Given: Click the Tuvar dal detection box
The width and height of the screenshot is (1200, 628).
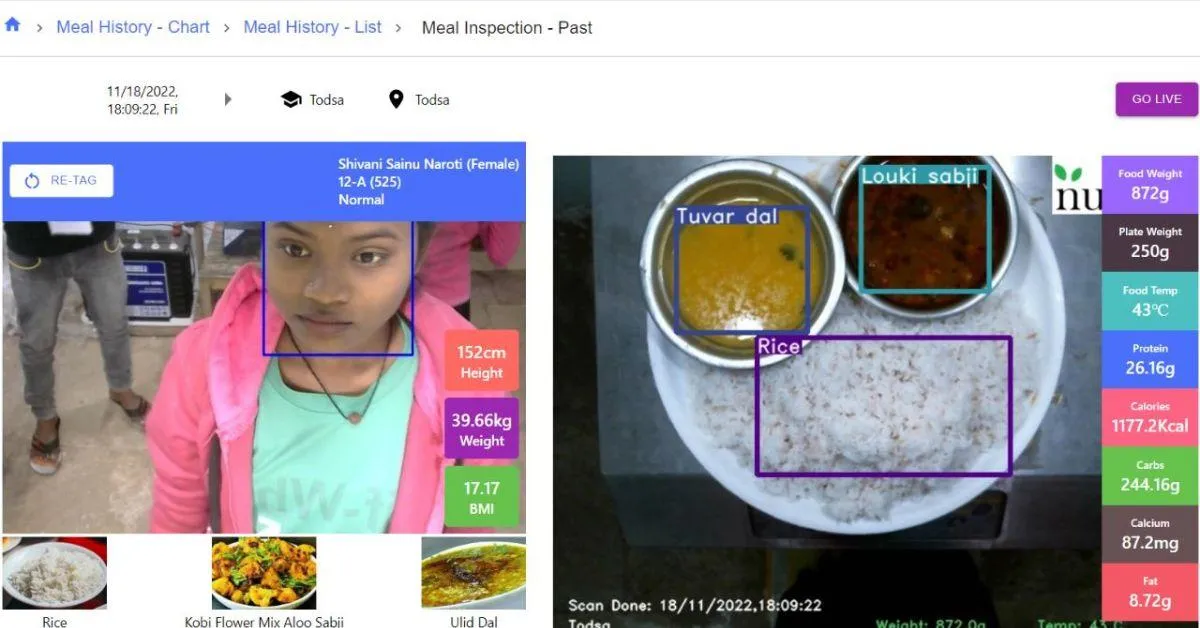Looking at the screenshot, I should [741, 270].
